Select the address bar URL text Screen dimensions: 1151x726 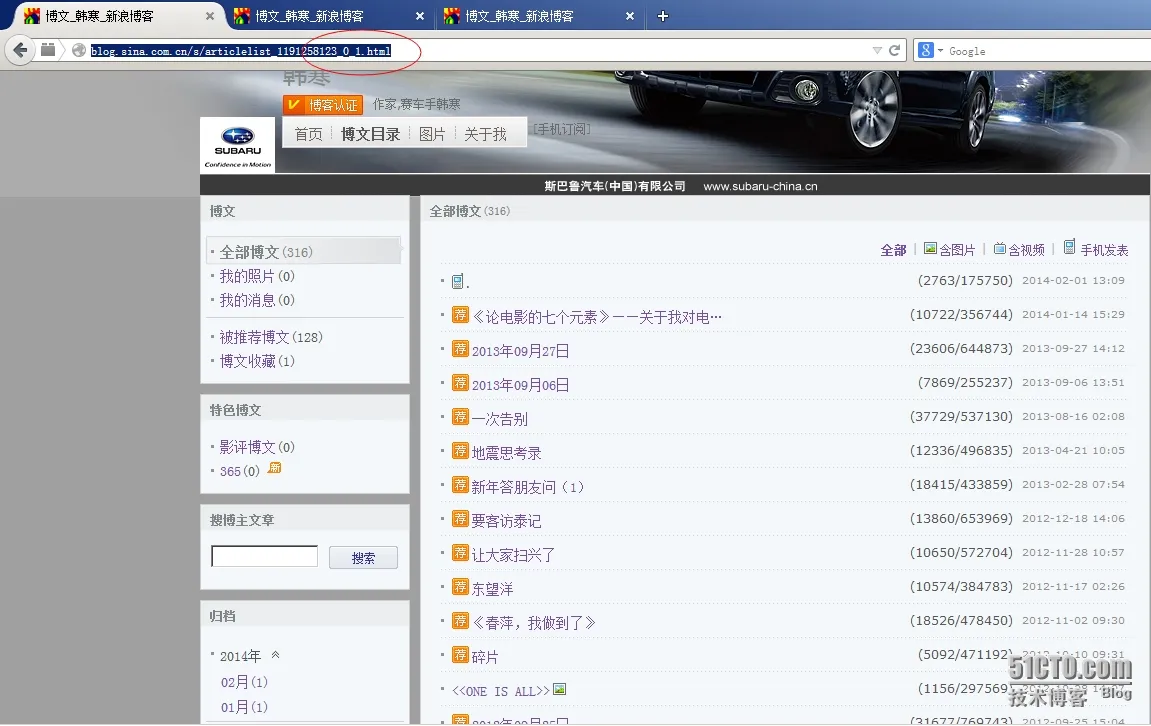[x=241, y=51]
